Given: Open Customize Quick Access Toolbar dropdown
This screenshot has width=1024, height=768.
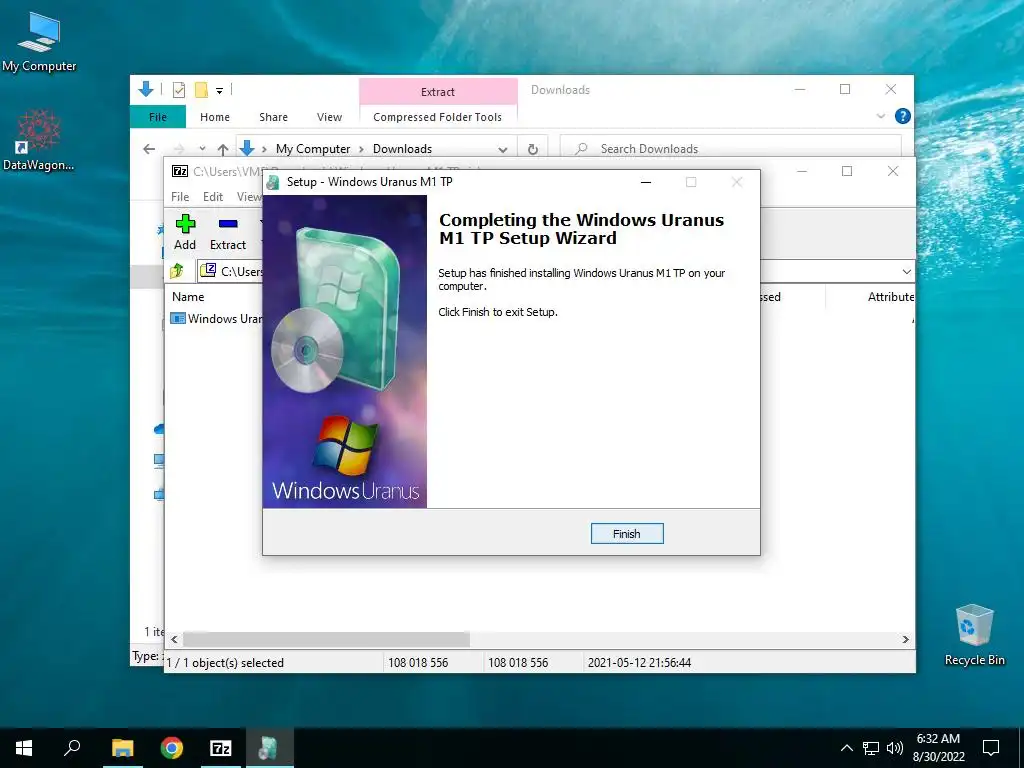Looking at the screenshot, I should 219,90.
